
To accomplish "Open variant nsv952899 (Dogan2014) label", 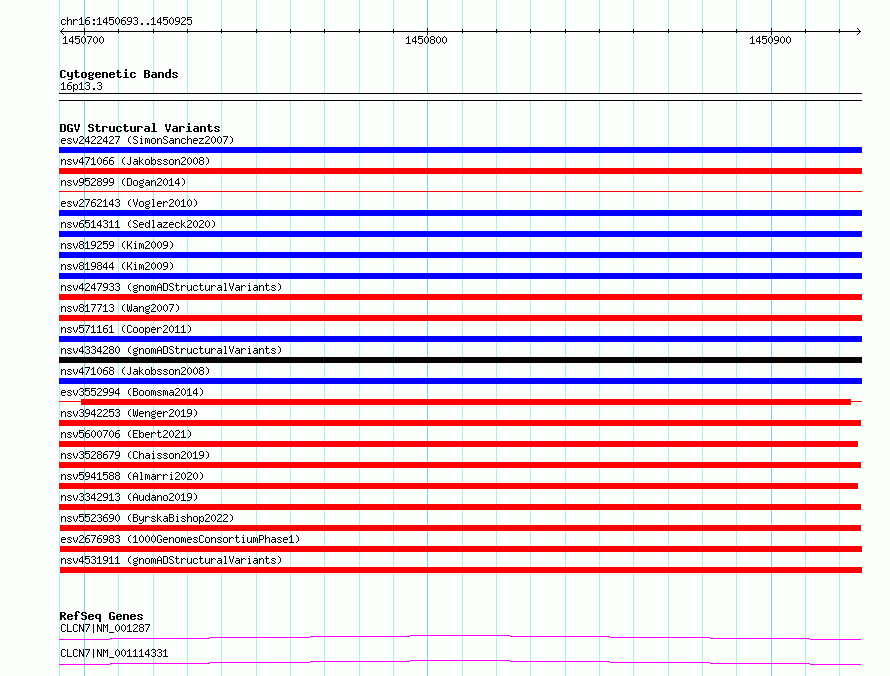I will click(x=123, y=182).
